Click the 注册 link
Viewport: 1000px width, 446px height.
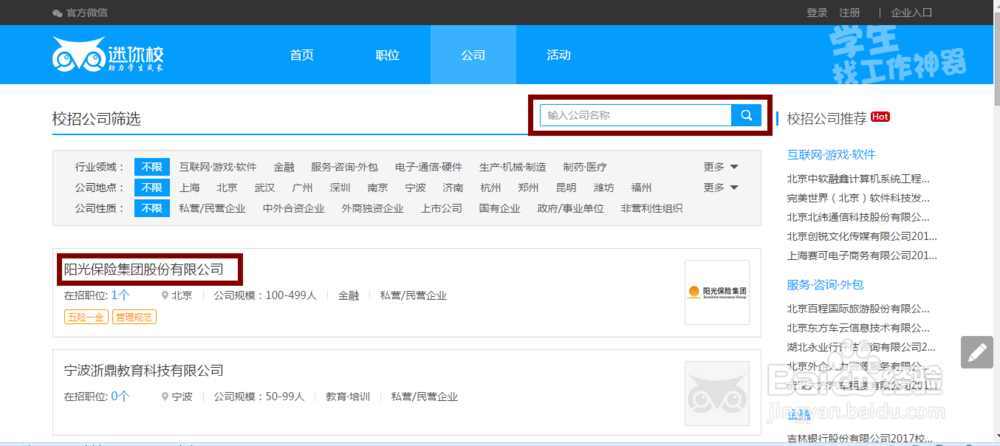click(849, 13)
